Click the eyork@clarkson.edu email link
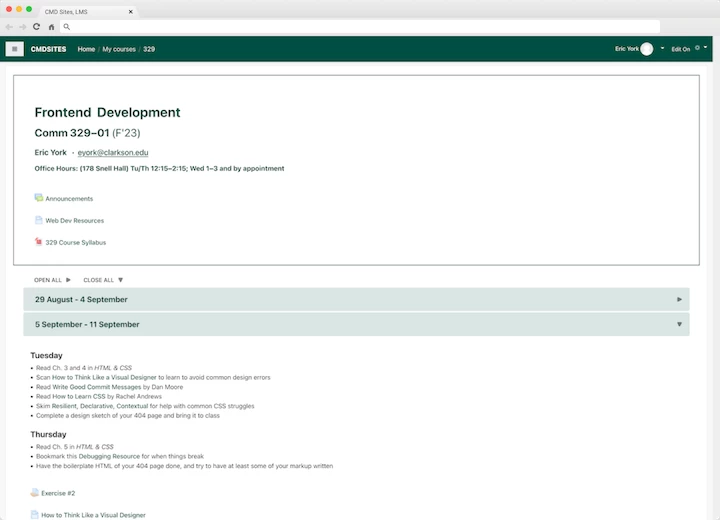 [x=113, y=153]
